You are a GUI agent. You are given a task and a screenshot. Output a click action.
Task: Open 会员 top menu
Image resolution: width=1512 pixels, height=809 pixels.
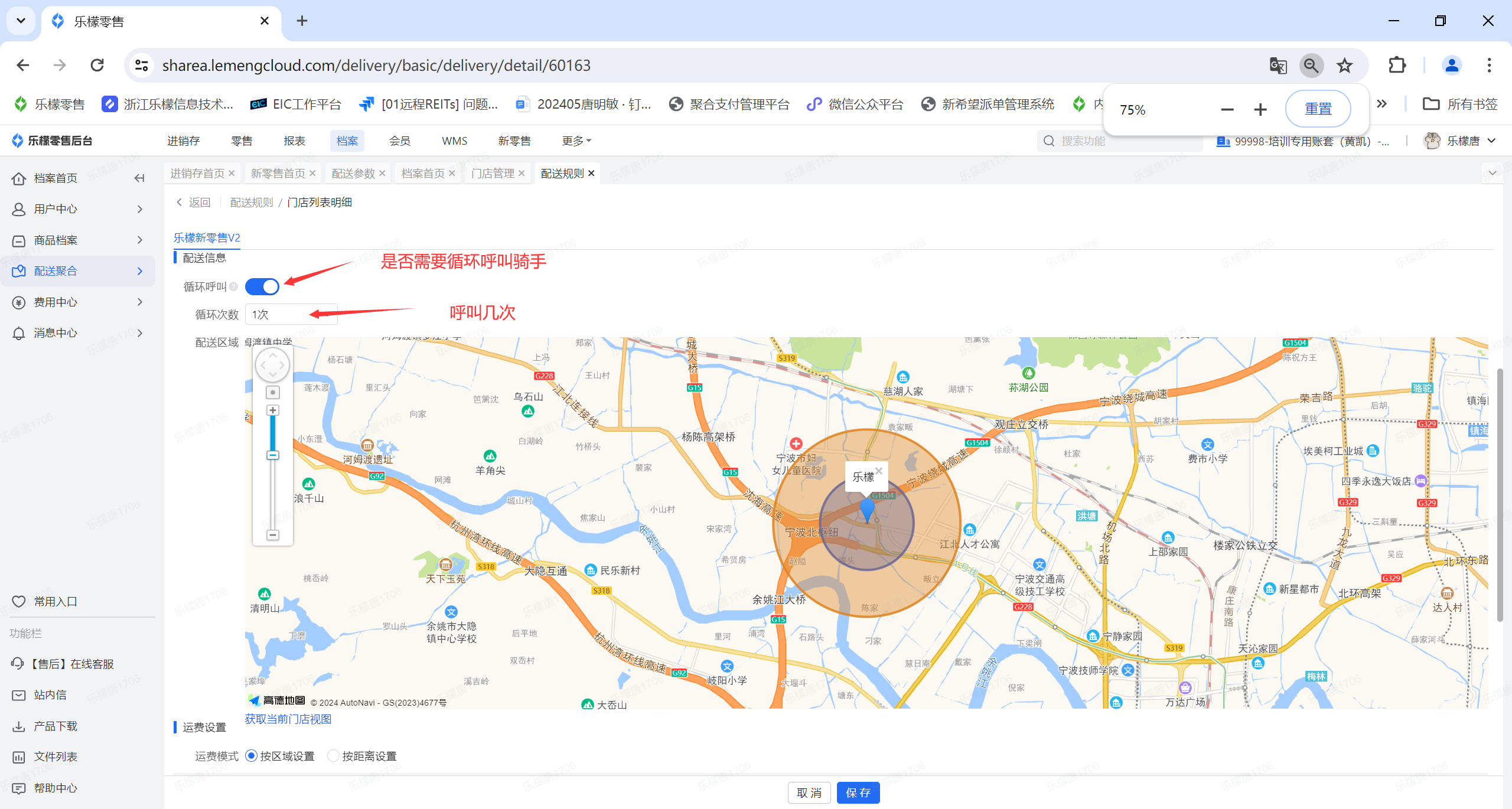[400, 141]
